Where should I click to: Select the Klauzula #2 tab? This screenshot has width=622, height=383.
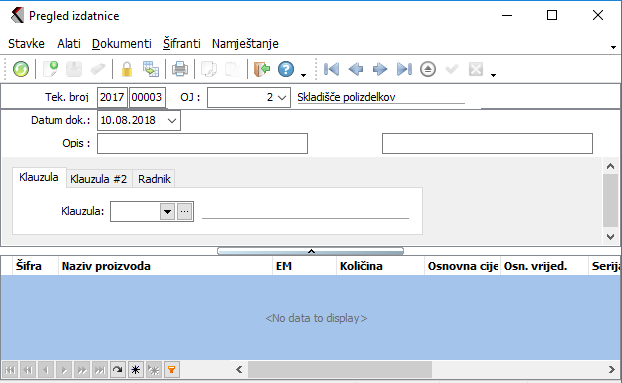point(98,179)
